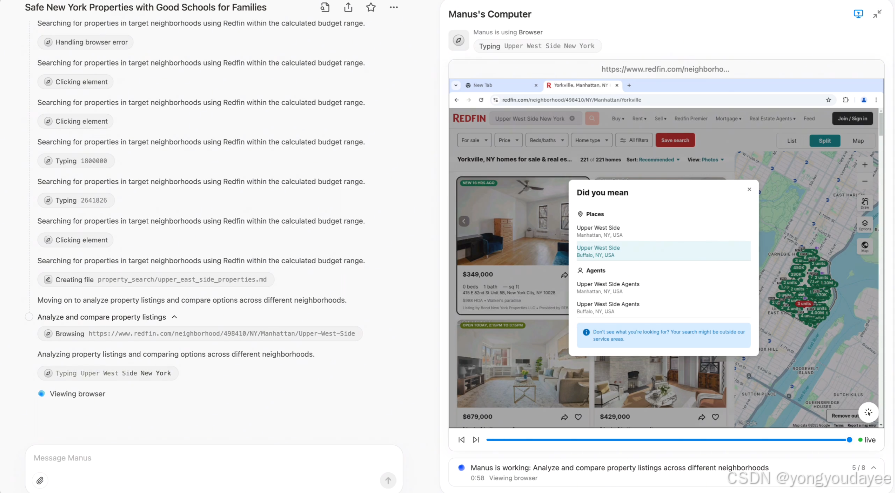Go back in the embedded browser

coord(457,100)
